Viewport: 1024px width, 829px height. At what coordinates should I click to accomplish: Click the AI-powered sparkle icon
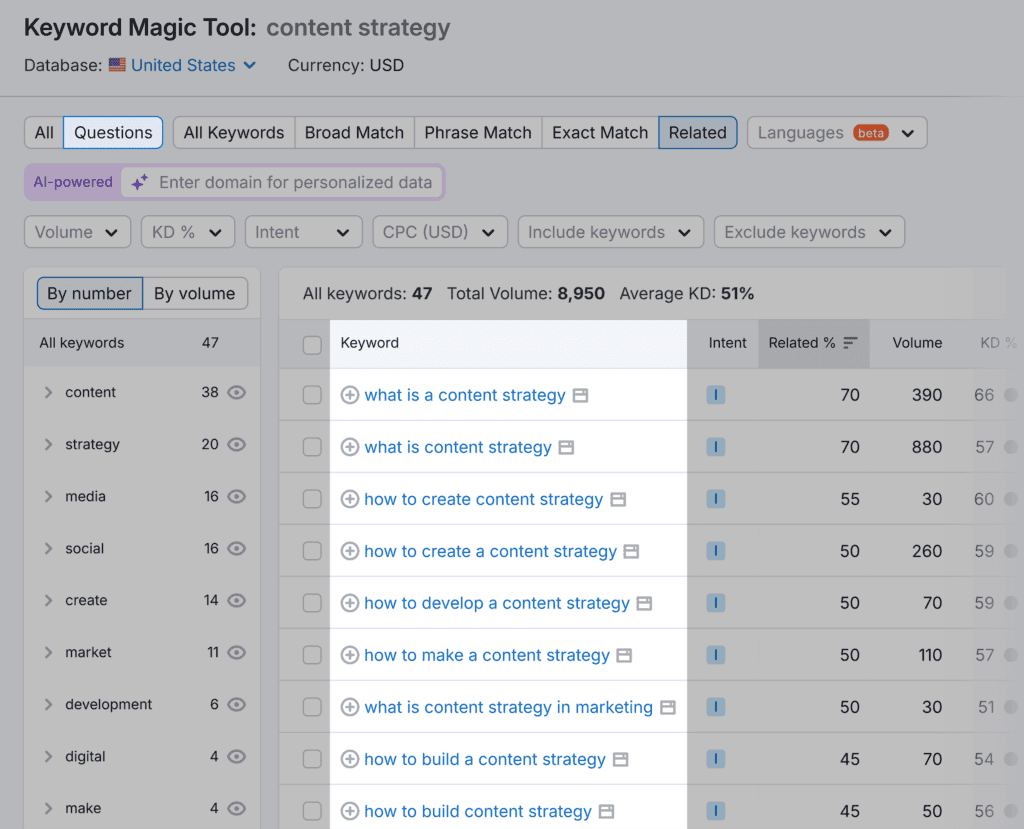click(x=138, y=182)
